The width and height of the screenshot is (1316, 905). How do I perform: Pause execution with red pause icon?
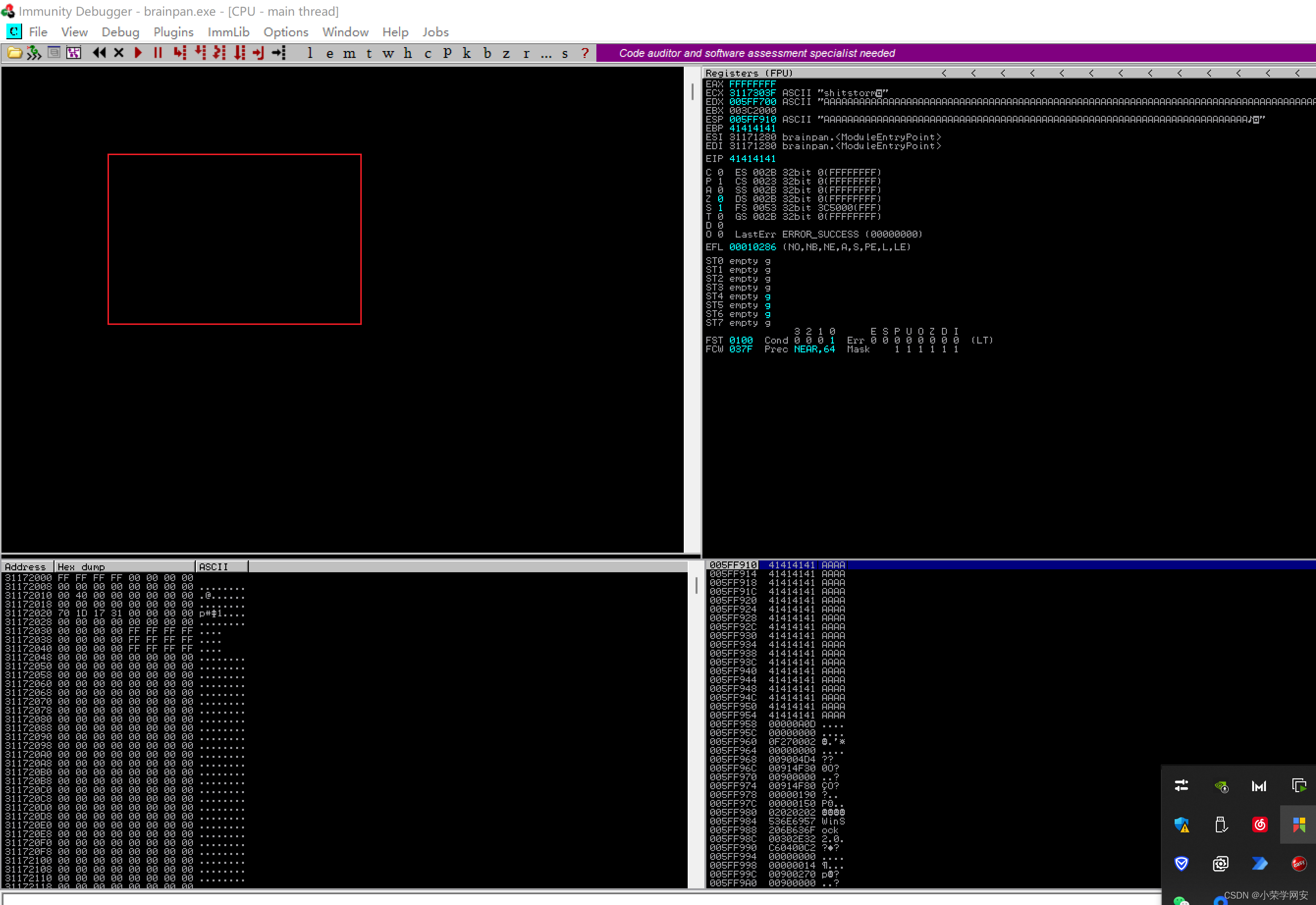pyautogui.click(x=158, y=53)
